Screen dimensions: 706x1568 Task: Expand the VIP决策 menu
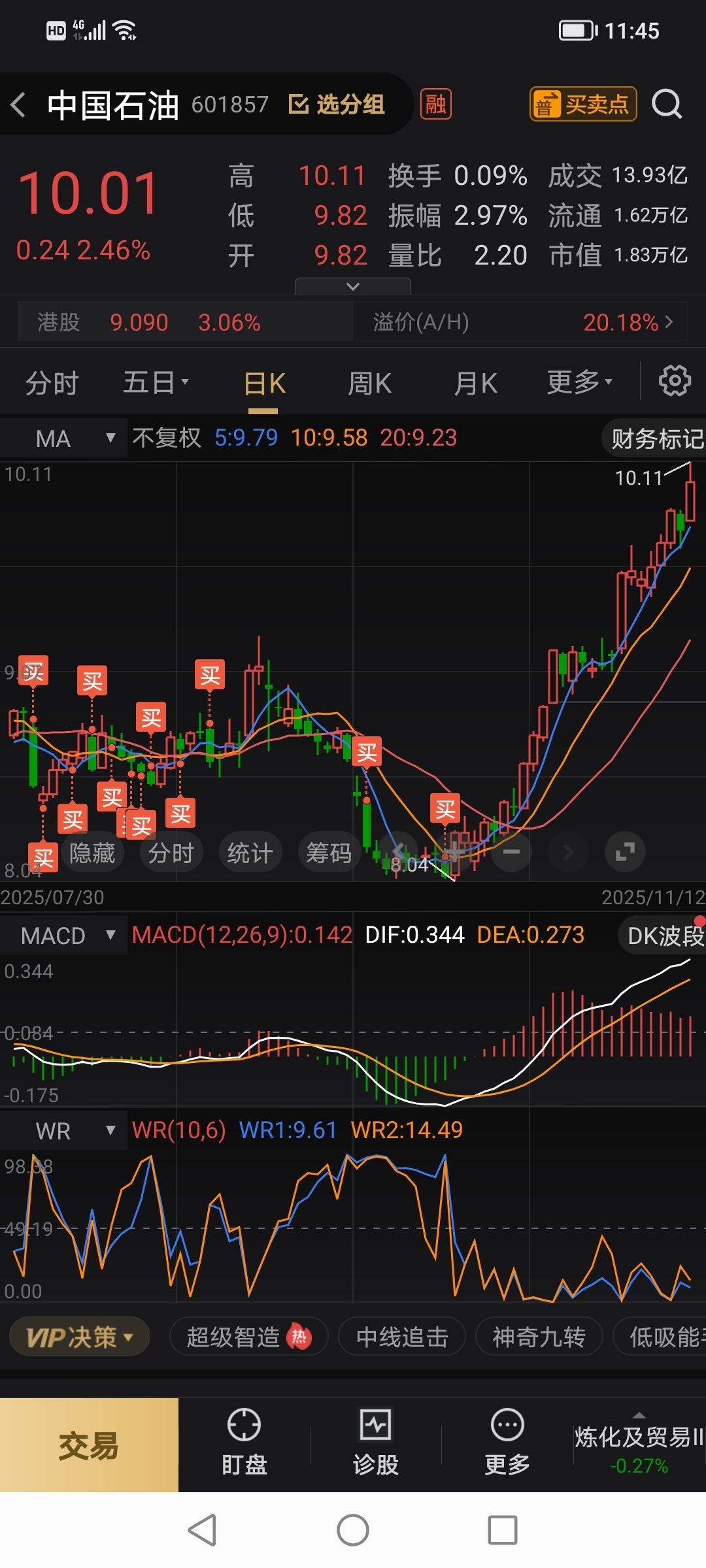click(80, 1337)
